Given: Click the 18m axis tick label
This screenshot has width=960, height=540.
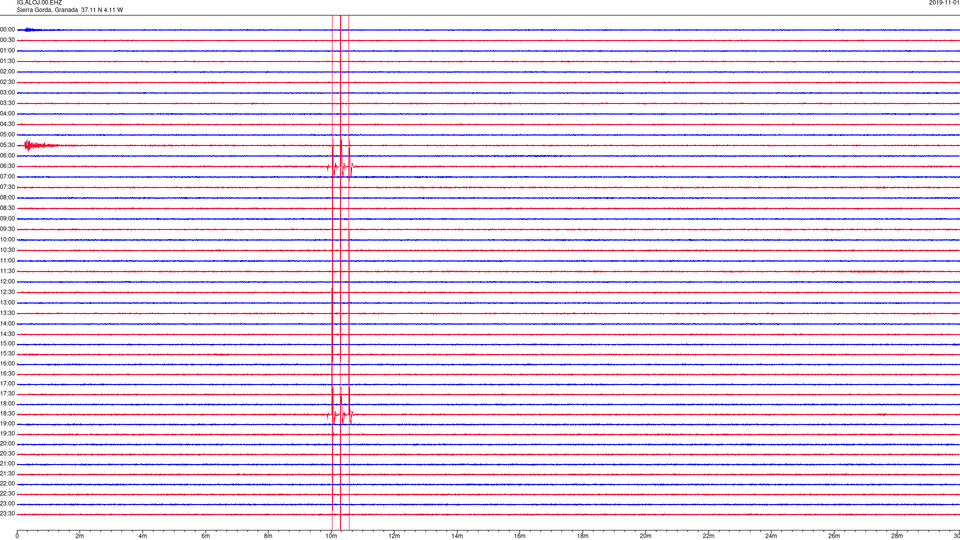Looking at the screenshot, I should (583, 536).
